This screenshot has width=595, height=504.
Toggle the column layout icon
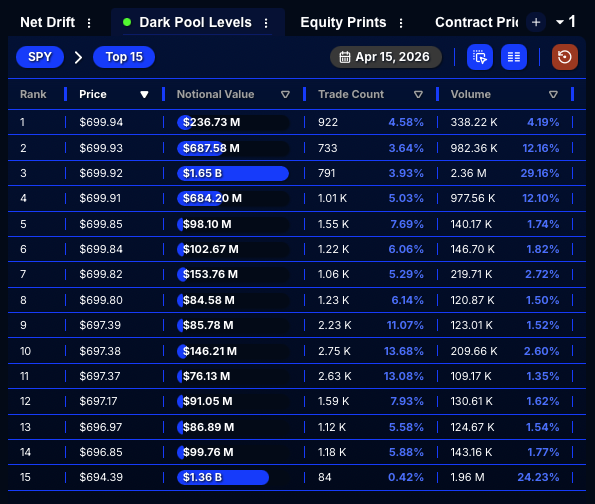click(x=514, y=57)
